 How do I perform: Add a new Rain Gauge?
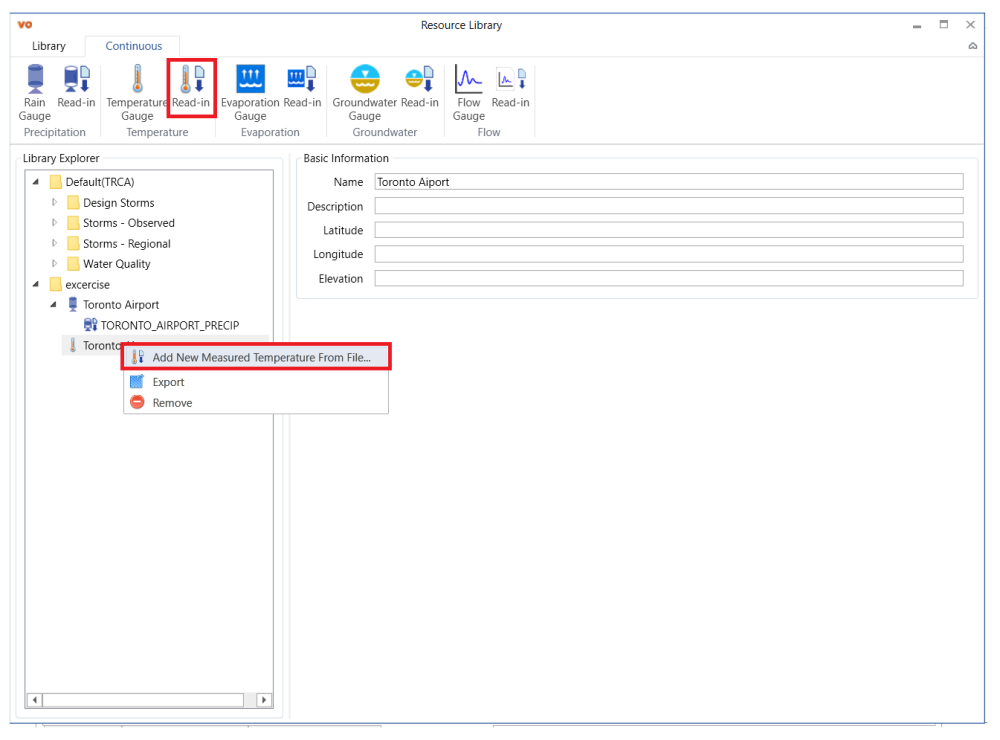pyautogui.click(x=34, y=92)
